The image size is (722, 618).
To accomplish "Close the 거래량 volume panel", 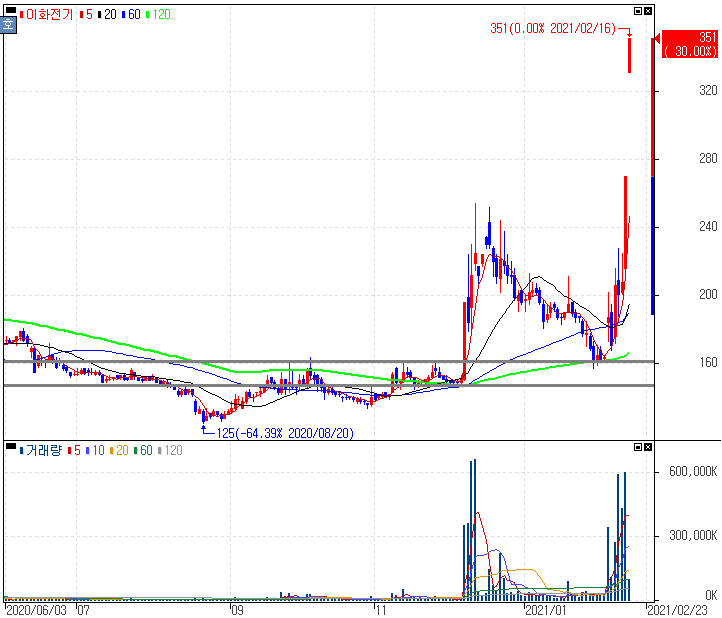I will click(x=648, y=447).
